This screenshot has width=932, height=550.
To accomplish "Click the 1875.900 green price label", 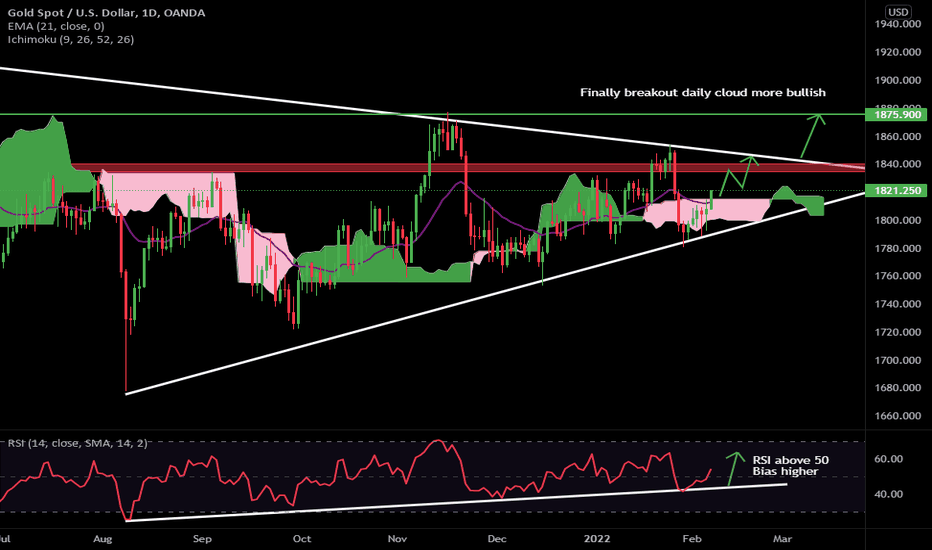I will (898, 114).
